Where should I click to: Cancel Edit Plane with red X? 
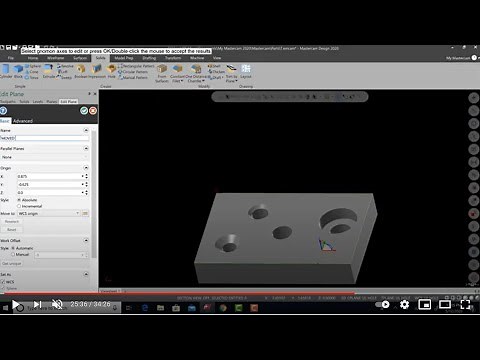coord(93,111)
